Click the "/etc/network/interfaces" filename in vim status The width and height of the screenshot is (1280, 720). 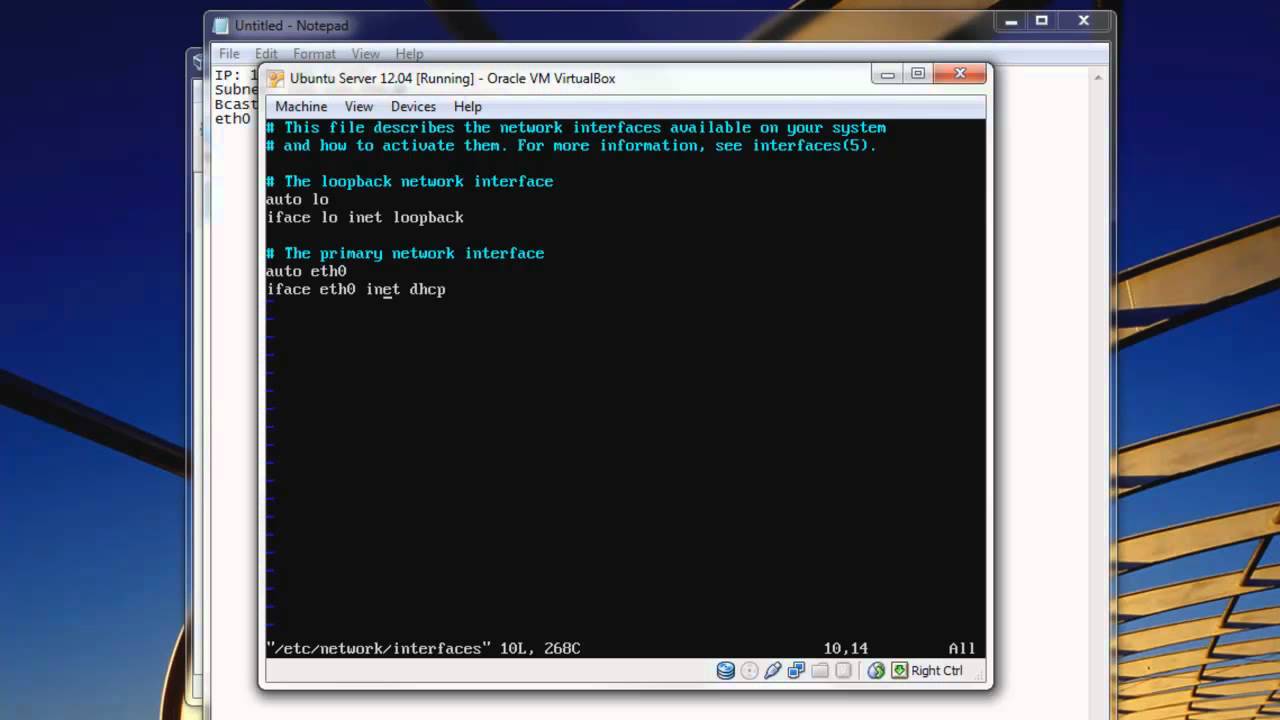click(379, 649)
